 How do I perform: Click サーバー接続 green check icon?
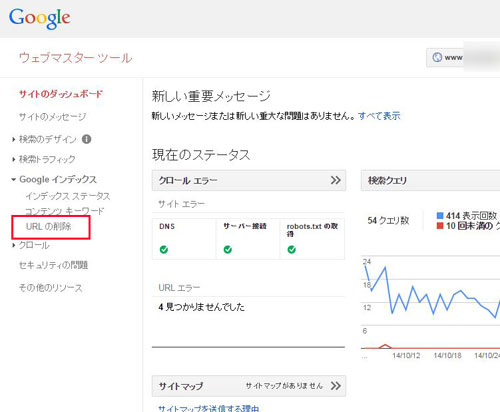tap(228, 249)
